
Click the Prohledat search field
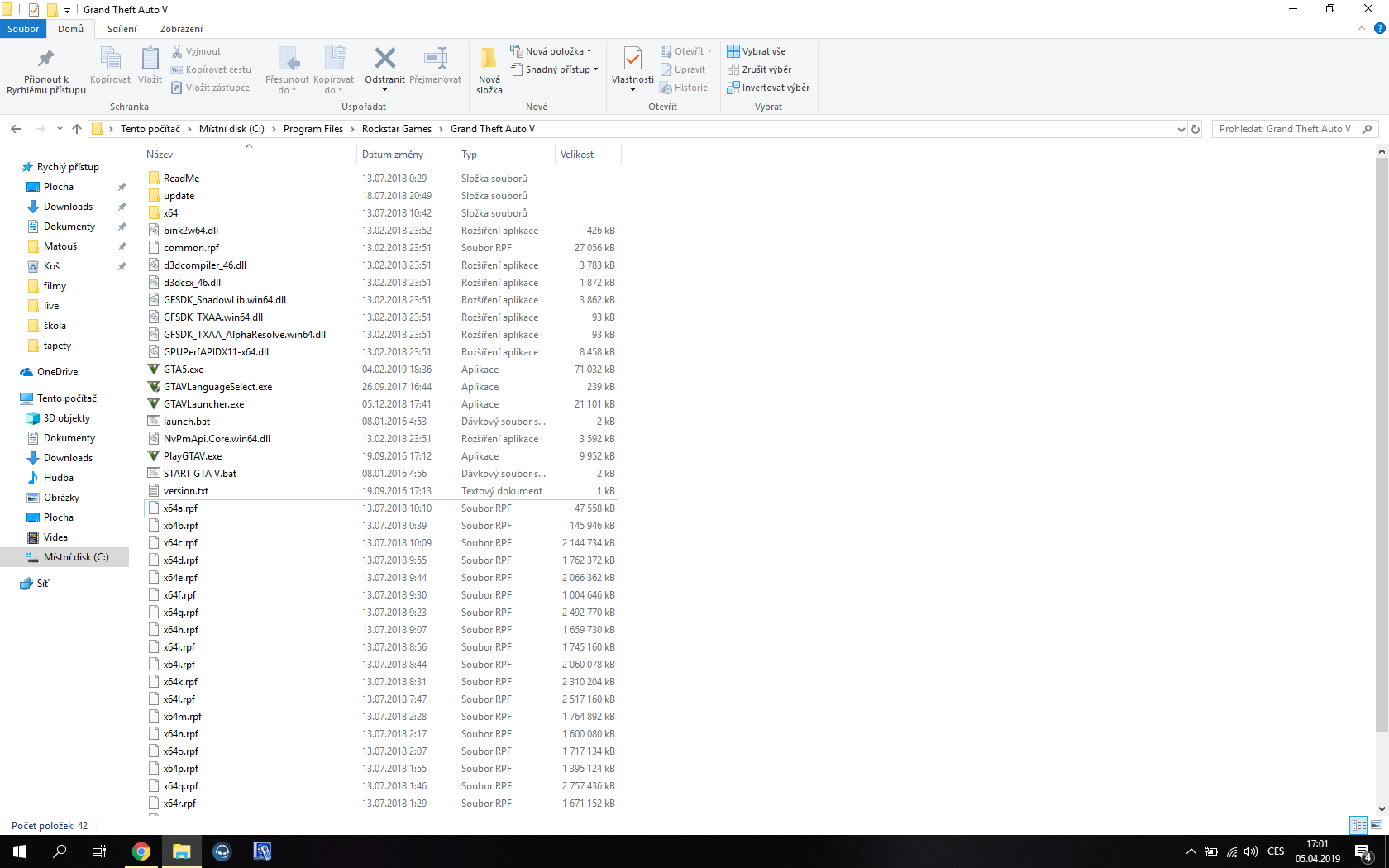click(1296, 129)
